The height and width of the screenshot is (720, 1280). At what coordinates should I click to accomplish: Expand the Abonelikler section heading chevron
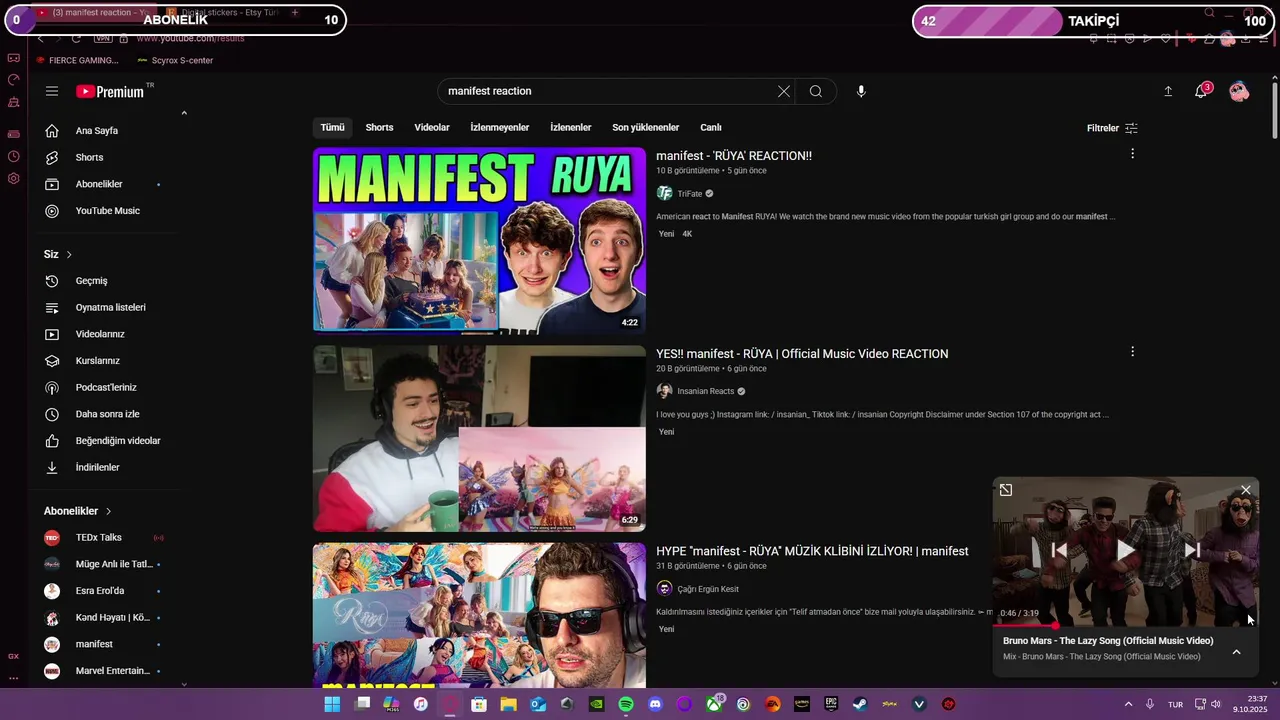point(108,511)
